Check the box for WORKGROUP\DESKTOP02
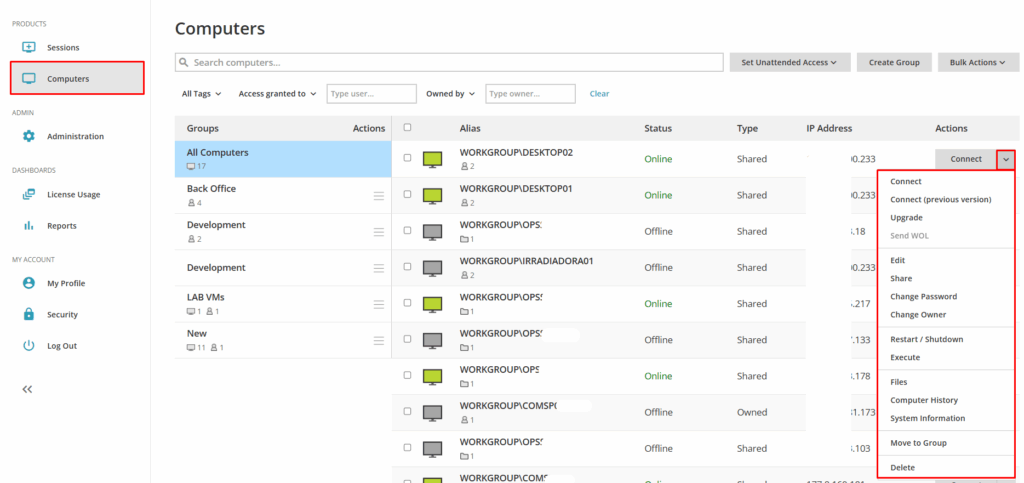This screenshot has height=483, width=1024. click(x=407, y=158)
